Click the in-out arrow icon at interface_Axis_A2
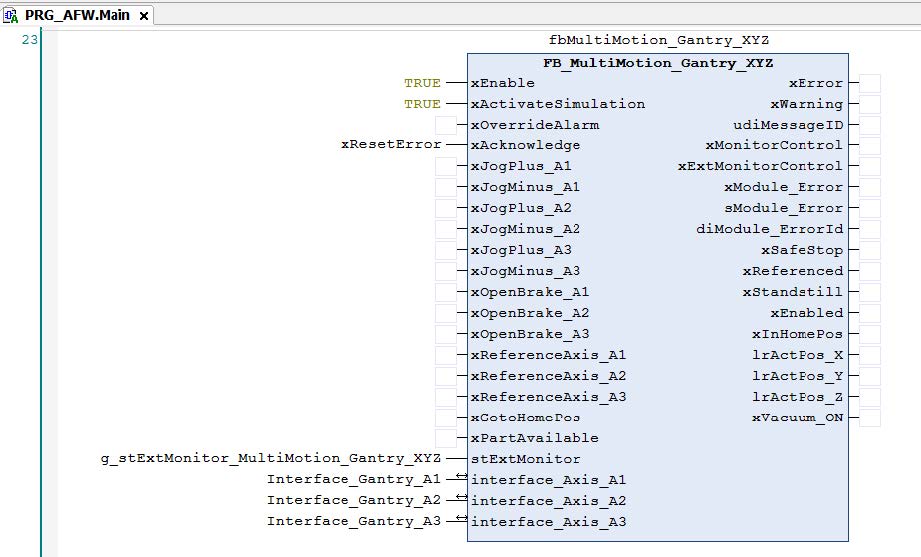This screenshot has height=557, width=921. (461, 498)
